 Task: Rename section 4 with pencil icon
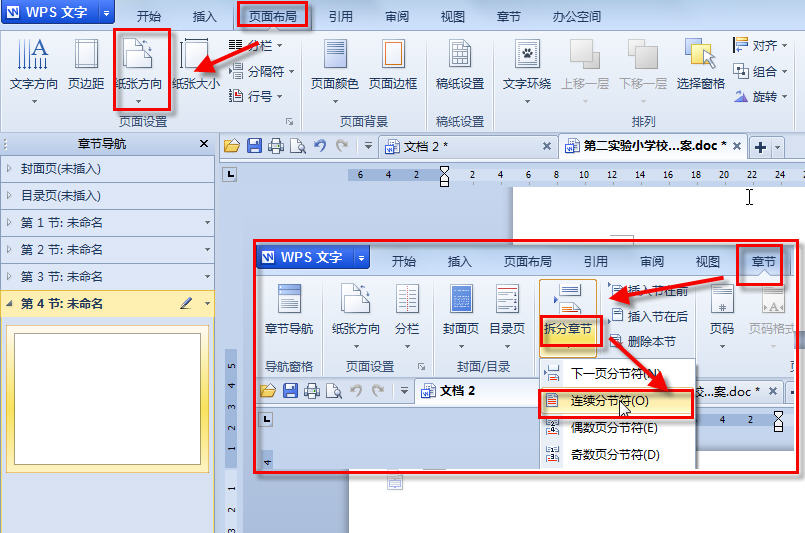pos(186,303)
